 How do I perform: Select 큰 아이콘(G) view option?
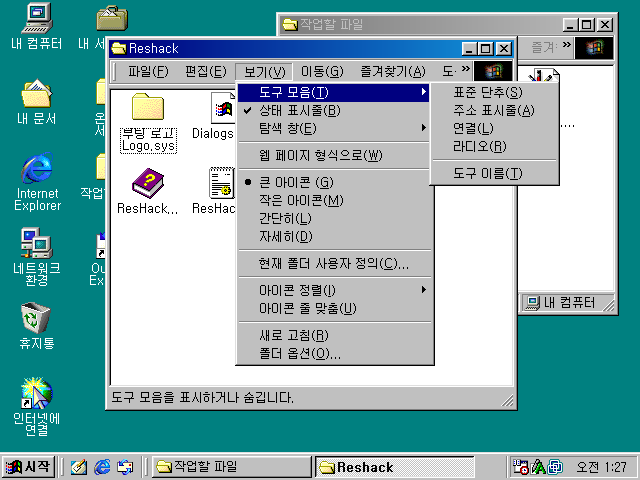coord(333,182)
